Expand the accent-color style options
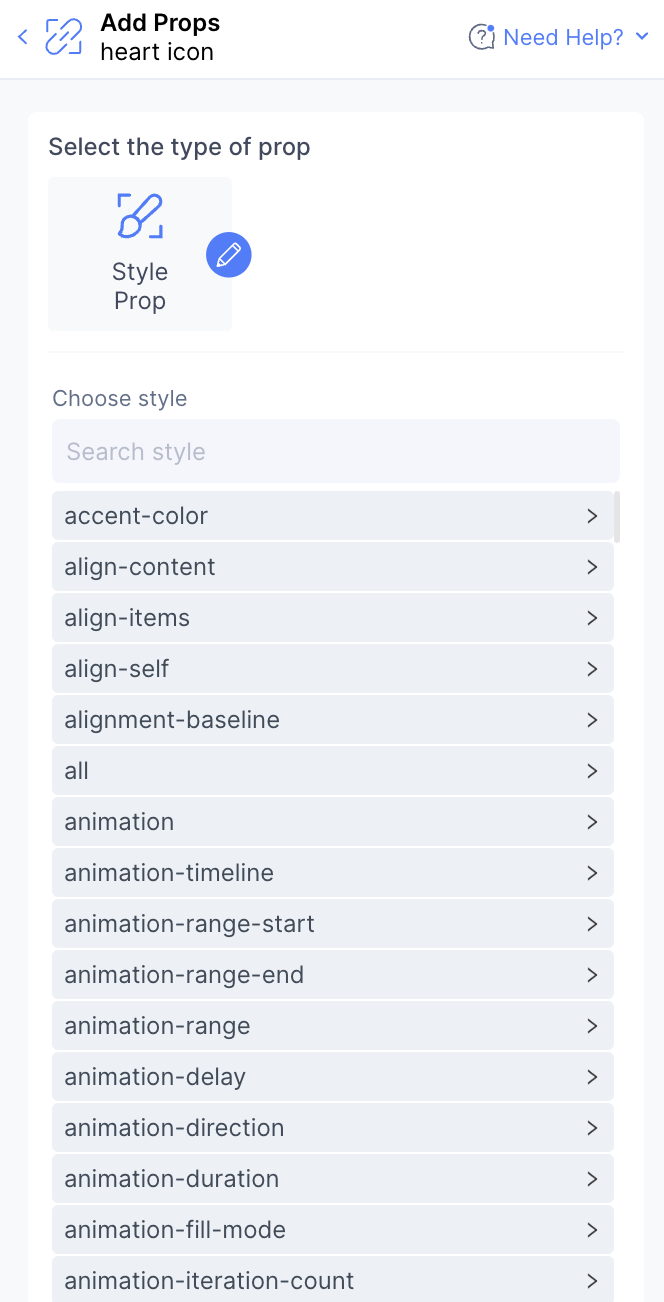 point(591,516)
